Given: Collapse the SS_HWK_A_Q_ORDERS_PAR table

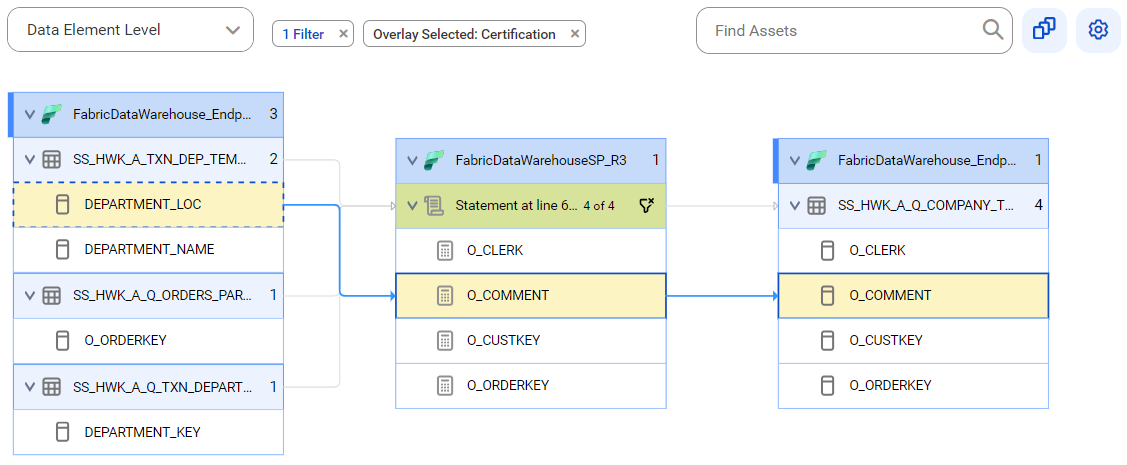Looking at the screenshot, I should tap(29, 295).
